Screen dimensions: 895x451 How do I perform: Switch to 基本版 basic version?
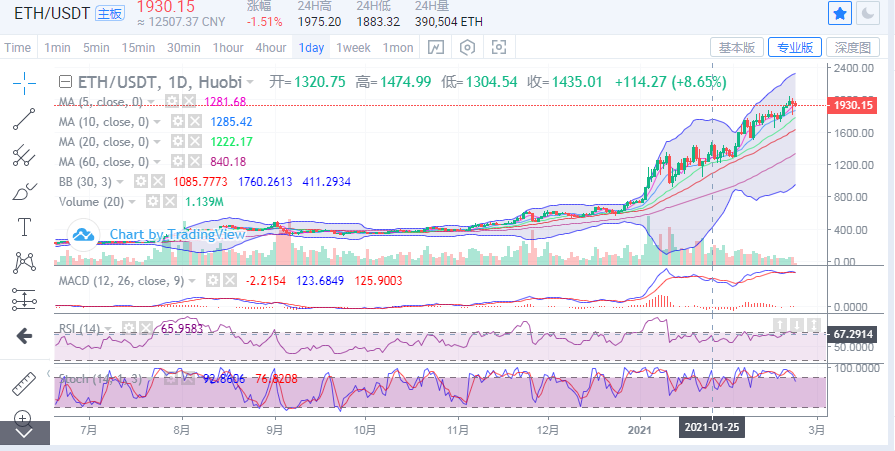click(x=737, y=47)
